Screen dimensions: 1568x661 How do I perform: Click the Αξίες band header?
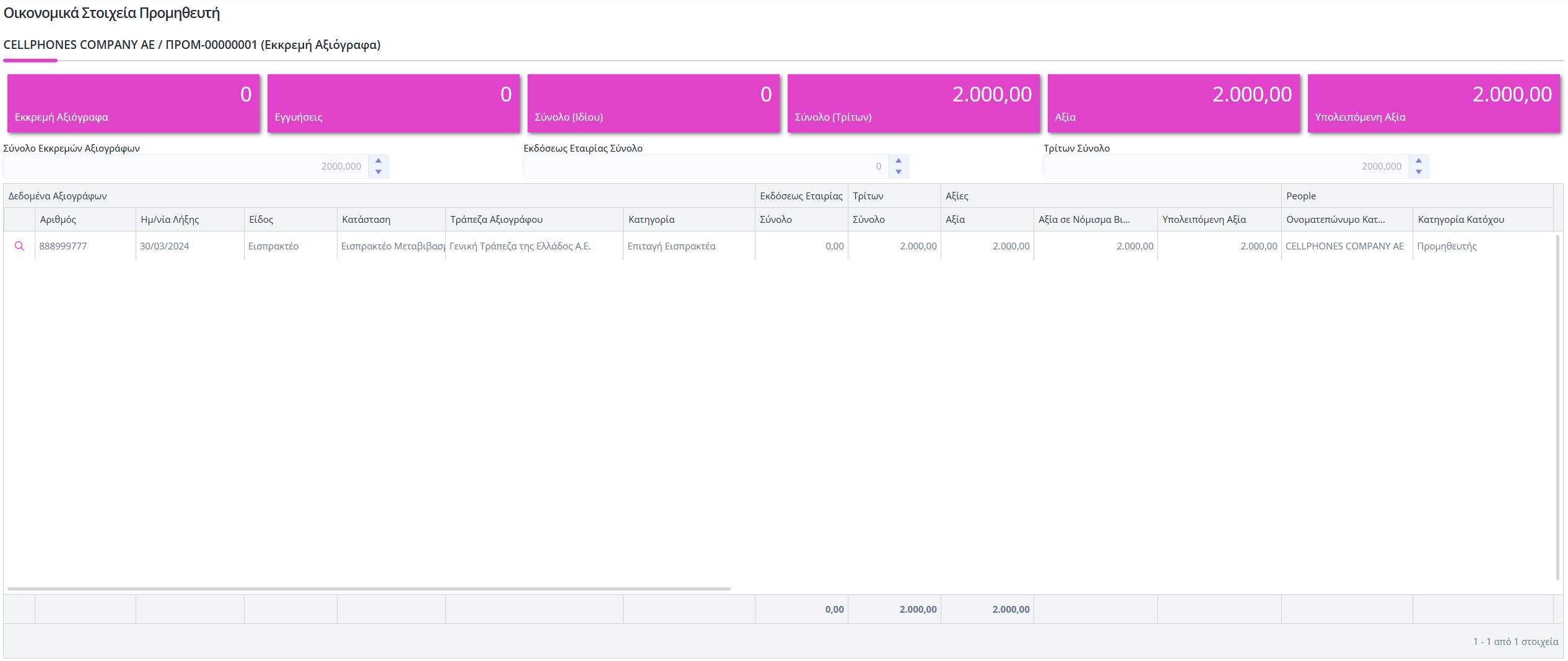[x=1112, y=196]
